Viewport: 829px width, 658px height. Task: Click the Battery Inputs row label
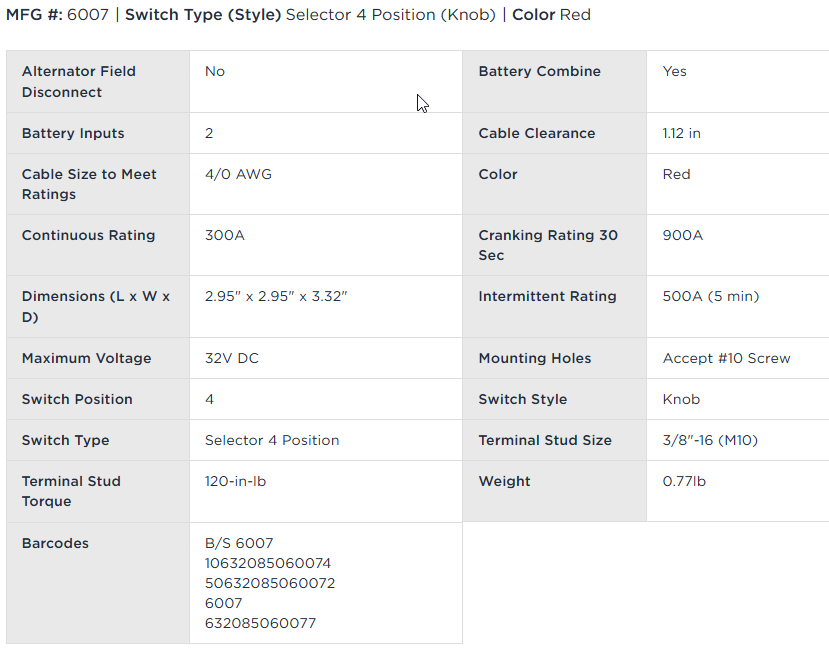pyautogui.click(x=73, y=133)
